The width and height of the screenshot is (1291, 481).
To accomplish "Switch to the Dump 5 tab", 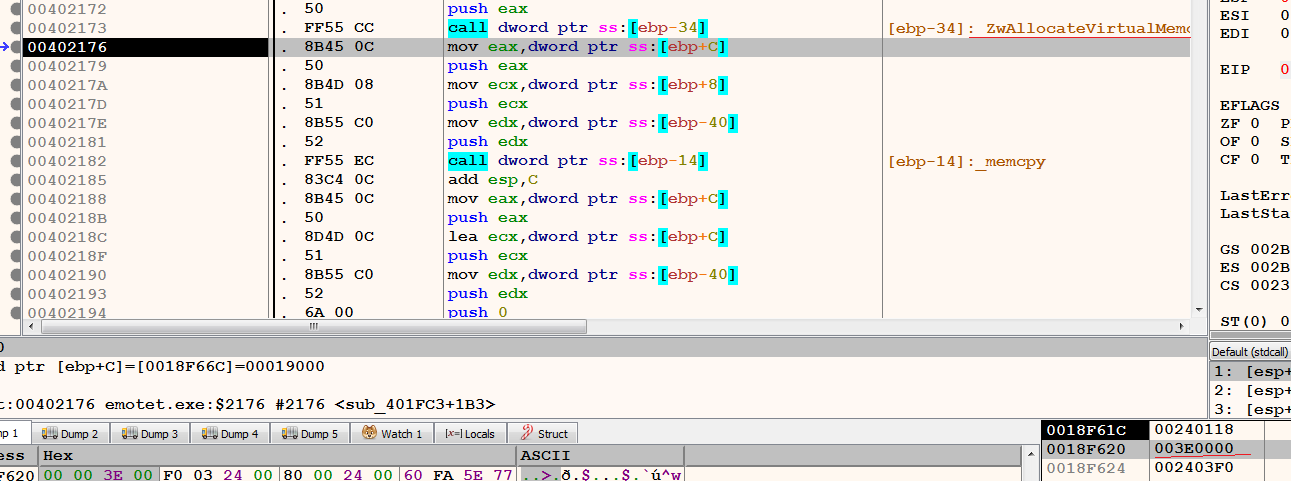I will (x=310, y=433).
